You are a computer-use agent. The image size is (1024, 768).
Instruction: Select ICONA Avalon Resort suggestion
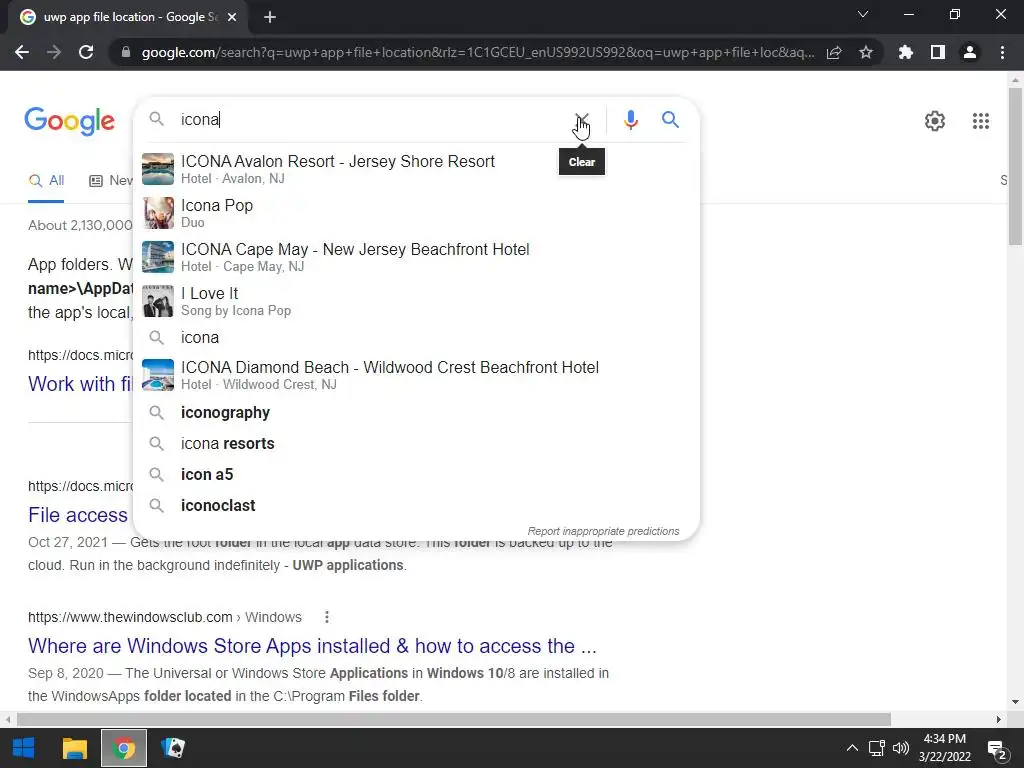pyautogui.click(x=416, y=168)
